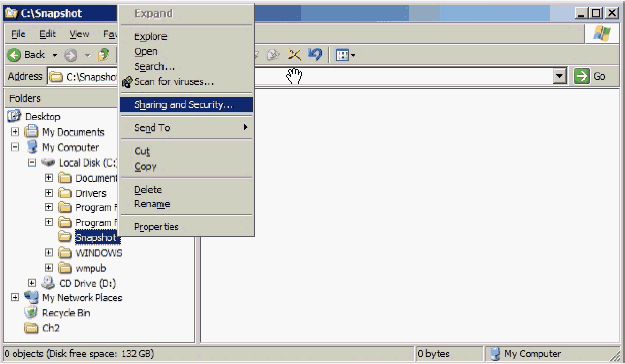Click the WINDOWS folder icon
This screenshot has width=625, height=364.
[x=65, y=252]
